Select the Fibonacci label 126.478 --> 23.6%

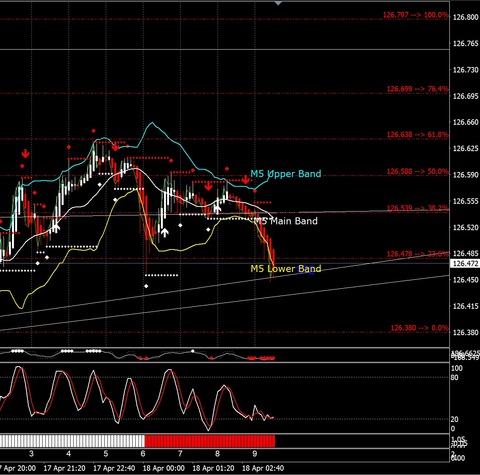(x=417, y=254)
